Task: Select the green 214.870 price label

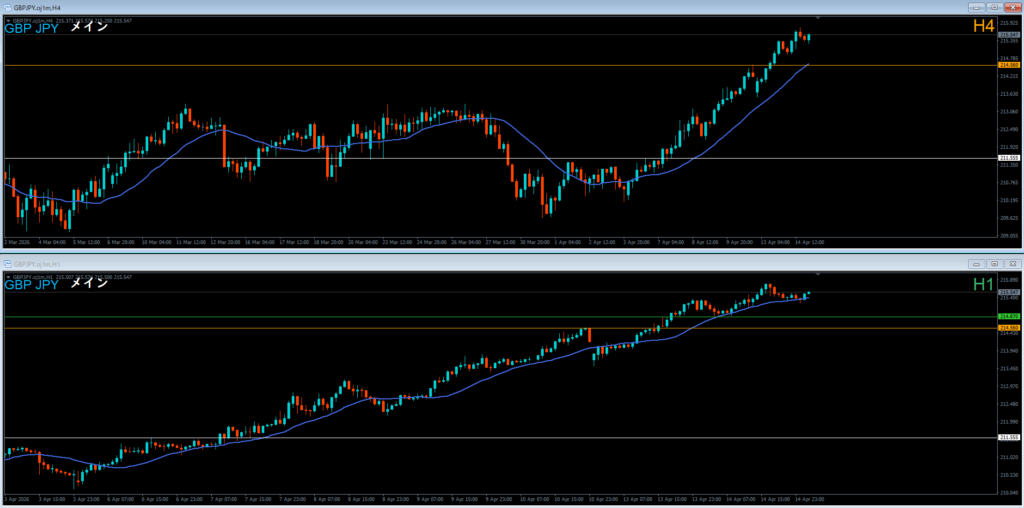Action: [1009, 317]
